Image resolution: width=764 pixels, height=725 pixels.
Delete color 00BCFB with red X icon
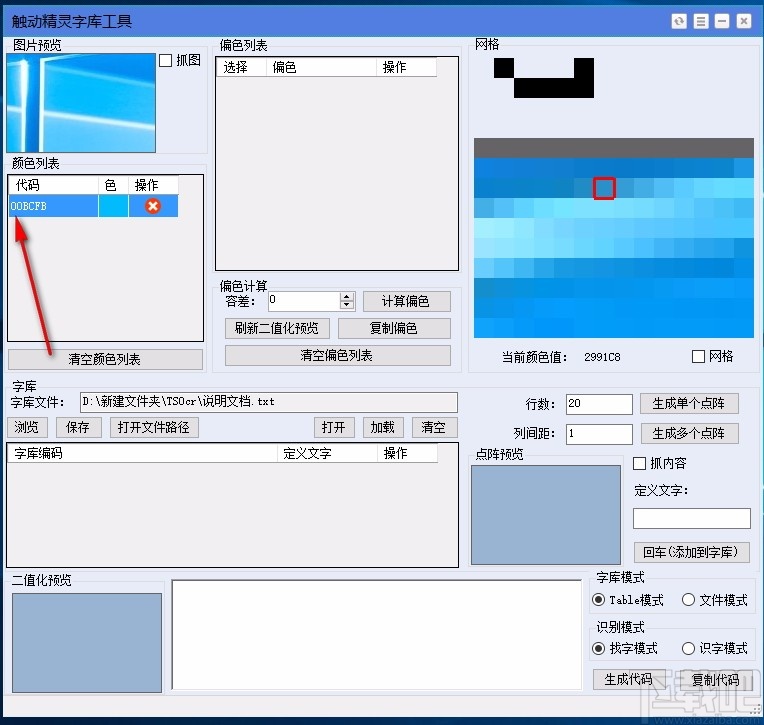(x=153, y=206)
